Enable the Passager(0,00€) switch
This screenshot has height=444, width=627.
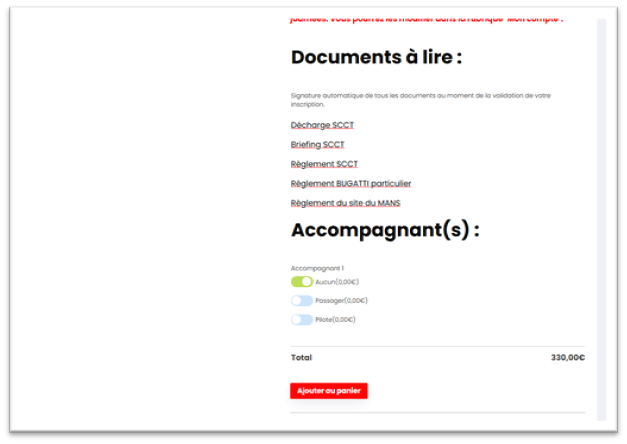pyautogui.click(x=302, y=300)
